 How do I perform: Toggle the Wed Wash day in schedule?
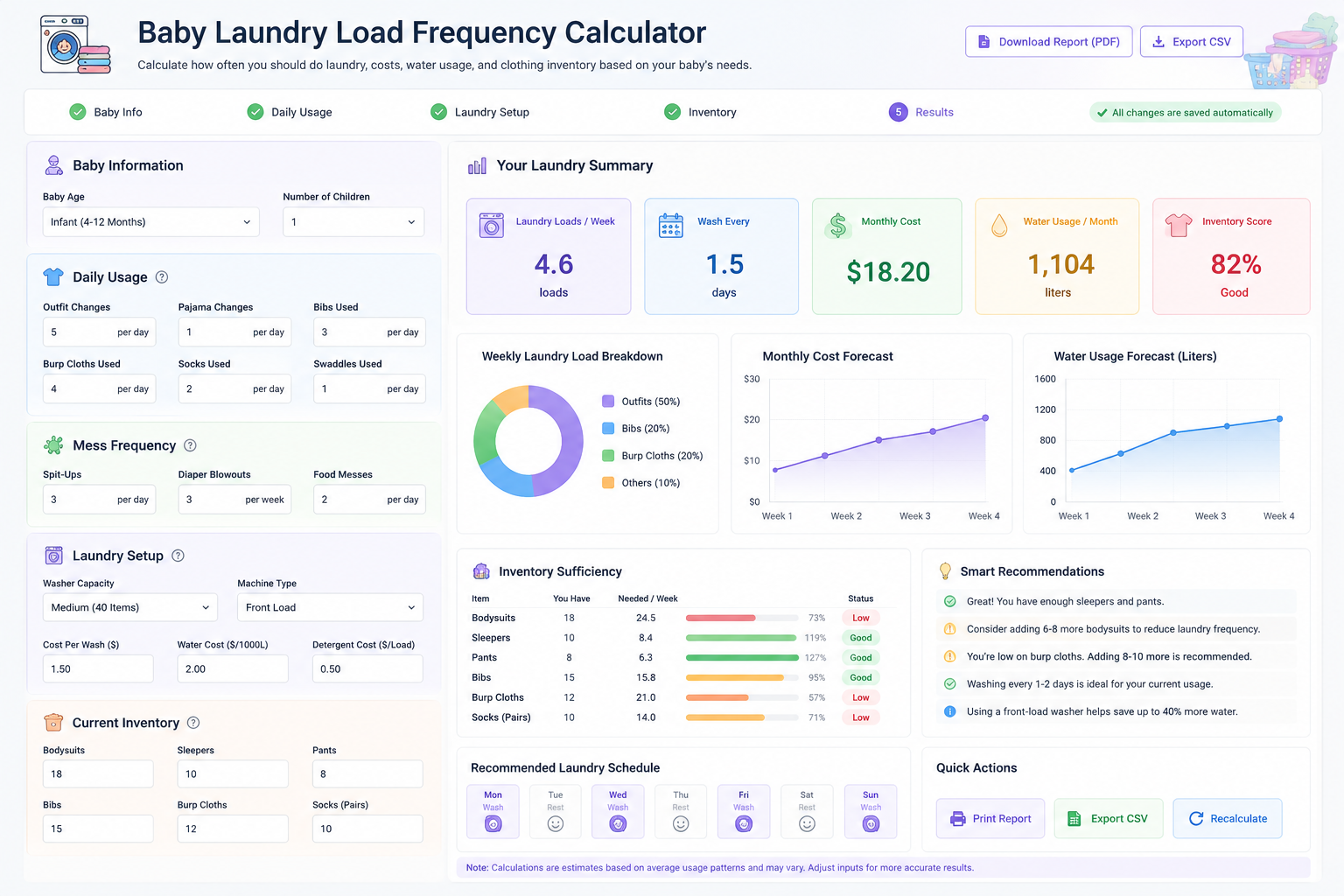[x=618, y=812]
